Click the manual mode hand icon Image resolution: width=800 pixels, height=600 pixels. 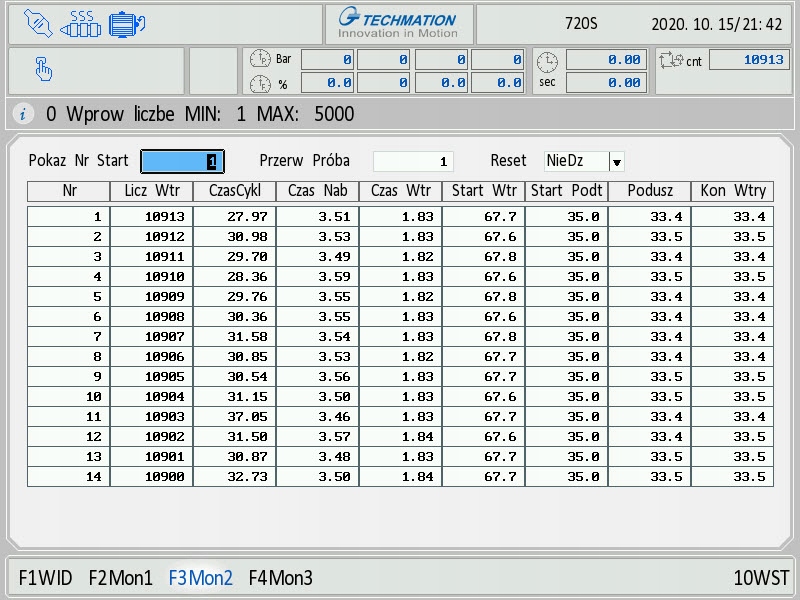(x=44, y=69)
